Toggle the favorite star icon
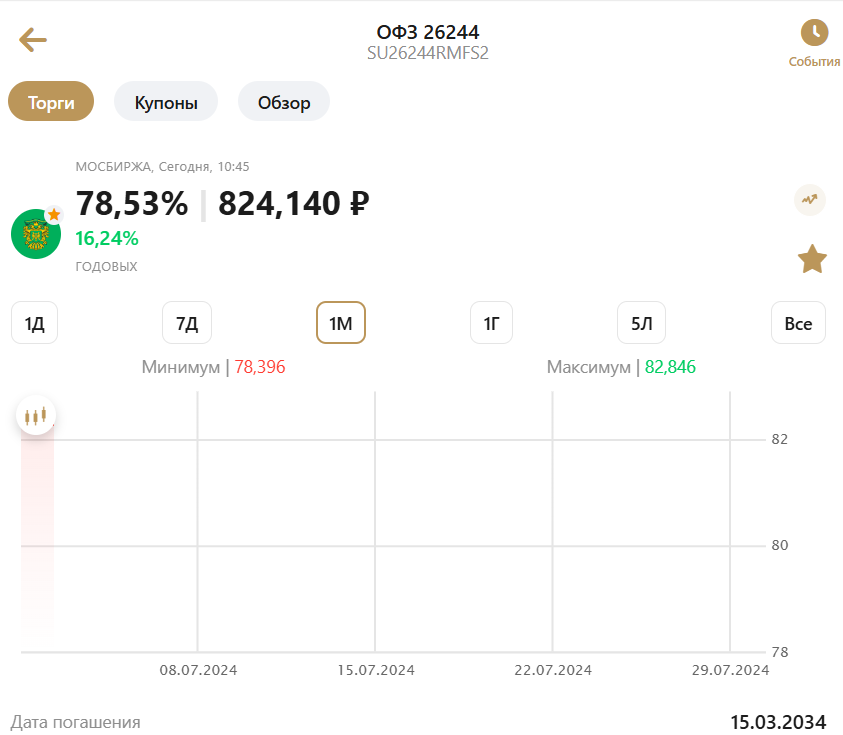The height and width of the screenshot is (735, 843). [812, 259]
